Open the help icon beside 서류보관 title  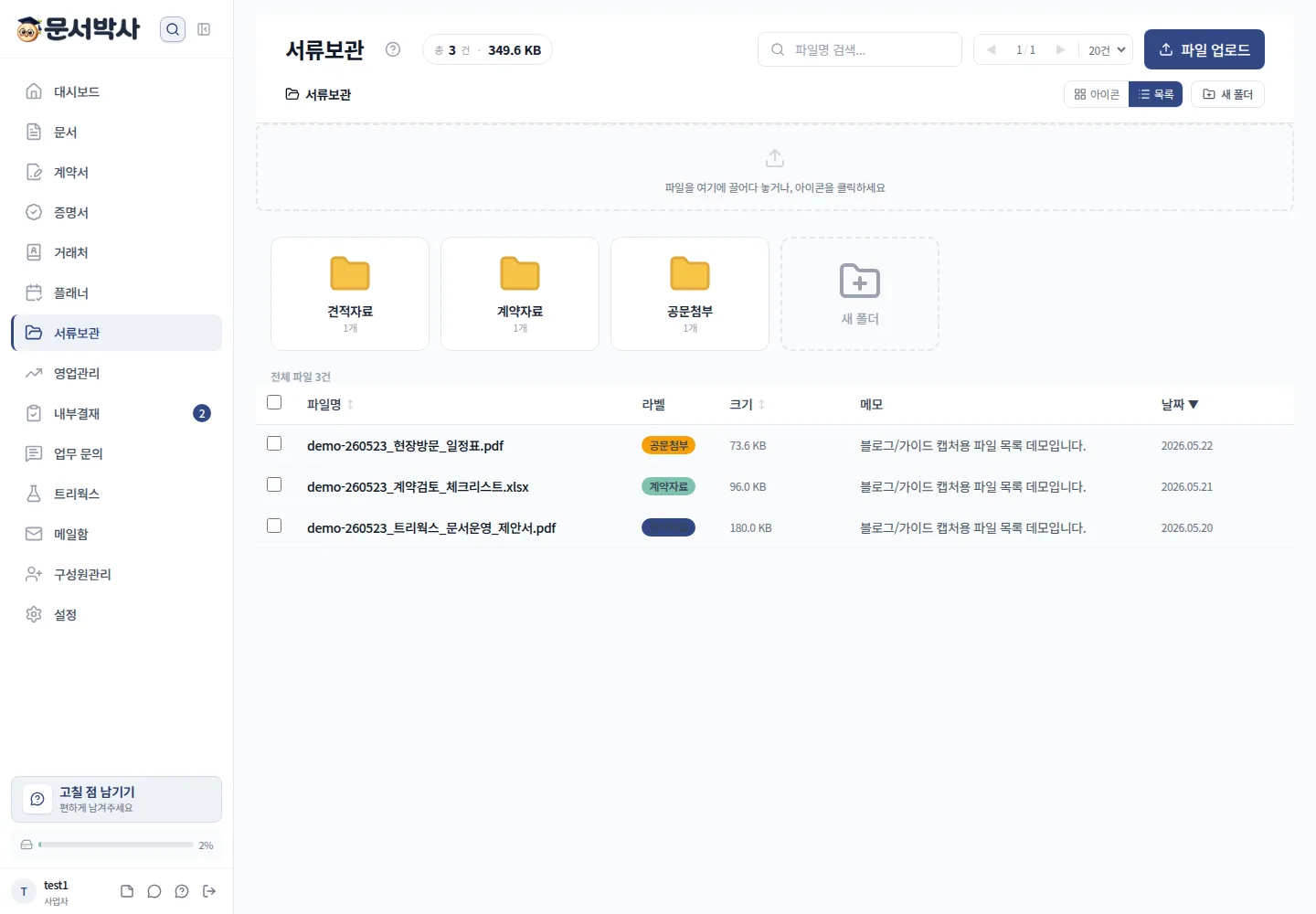393,49
